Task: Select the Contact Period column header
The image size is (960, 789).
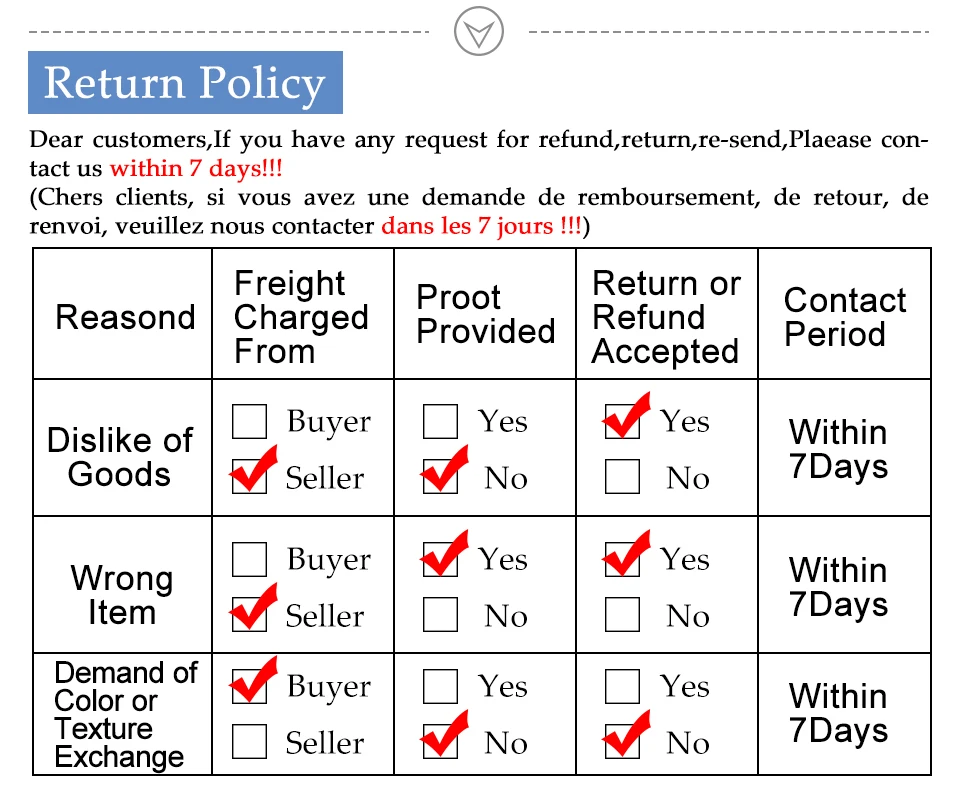Action: (844, 314)
